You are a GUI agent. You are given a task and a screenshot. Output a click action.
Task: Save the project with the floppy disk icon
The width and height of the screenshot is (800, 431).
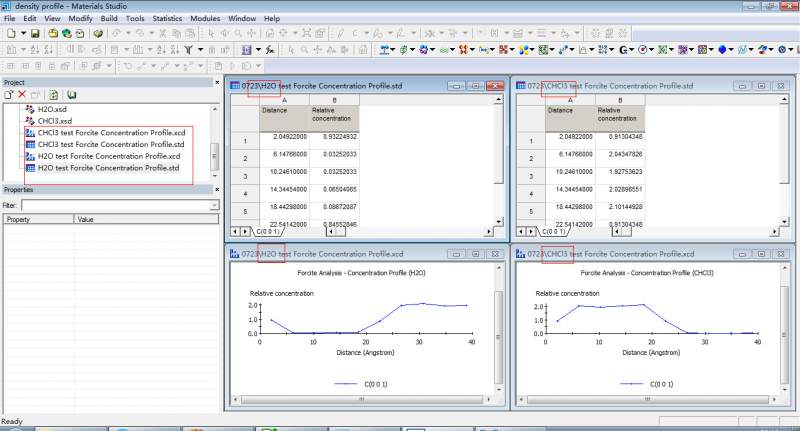pos(35,33)
